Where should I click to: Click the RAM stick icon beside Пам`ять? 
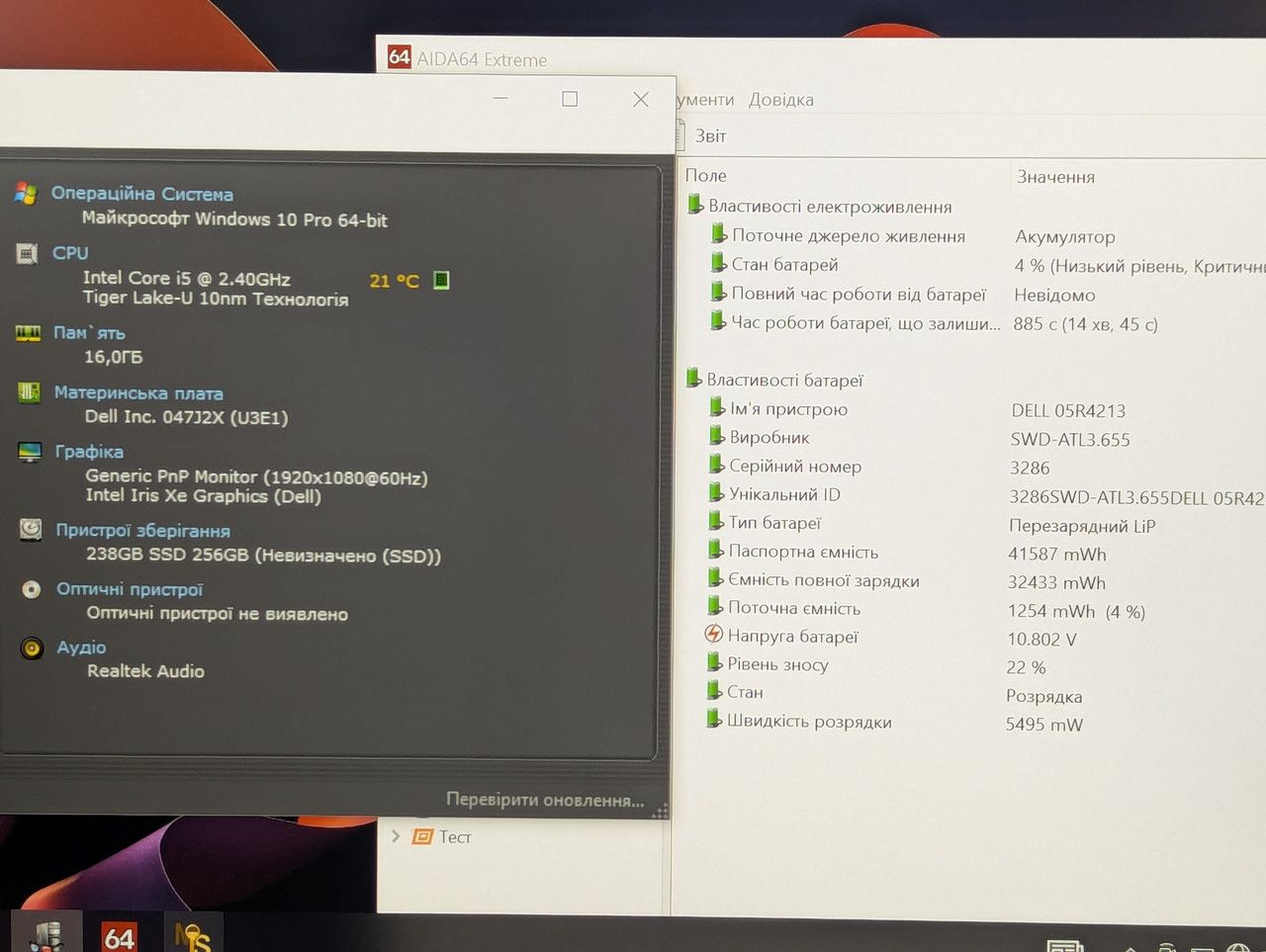point(28,333)
